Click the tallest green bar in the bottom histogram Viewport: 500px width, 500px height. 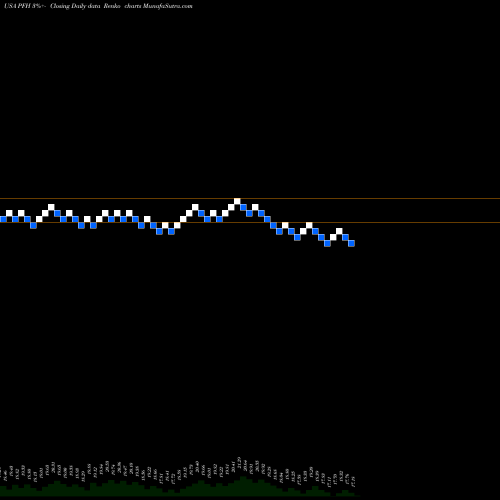coord(243,486)
